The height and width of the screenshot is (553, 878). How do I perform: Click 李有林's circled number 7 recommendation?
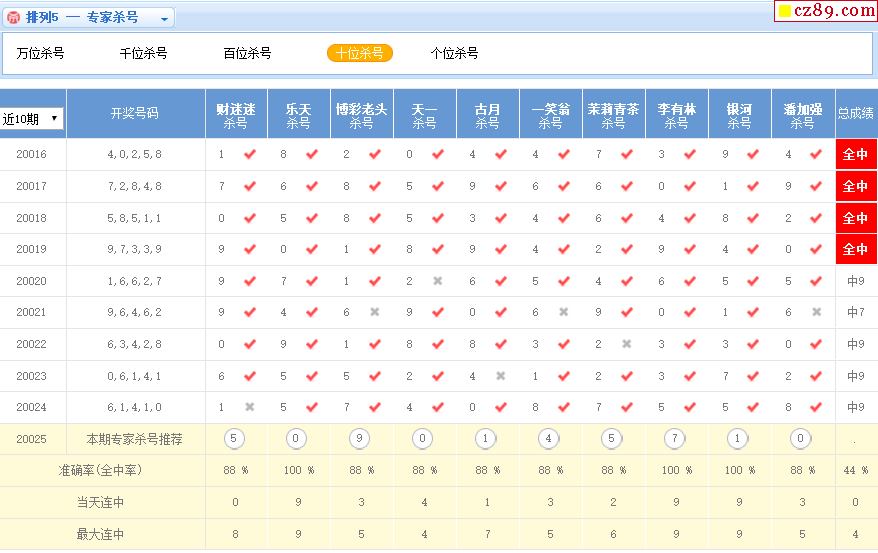pyautogui.click(x=676, y=438)
